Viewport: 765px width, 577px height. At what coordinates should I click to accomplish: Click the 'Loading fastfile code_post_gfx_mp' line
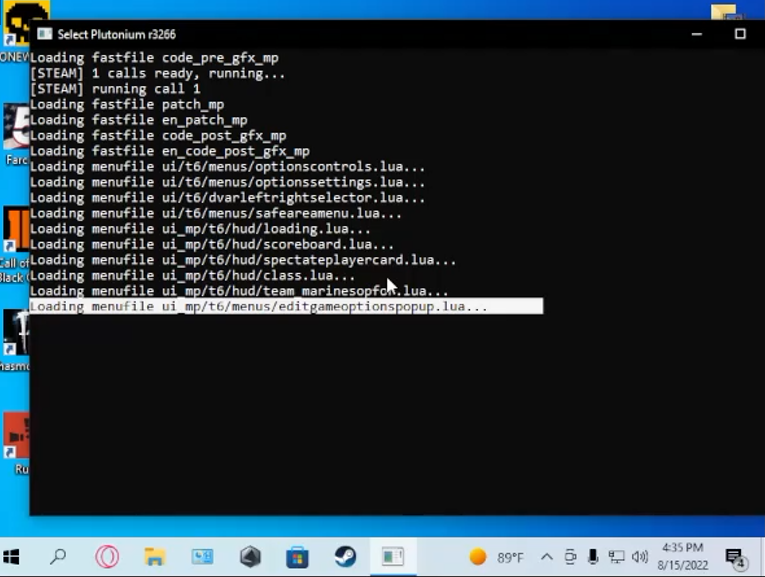(x=158, y=136)
